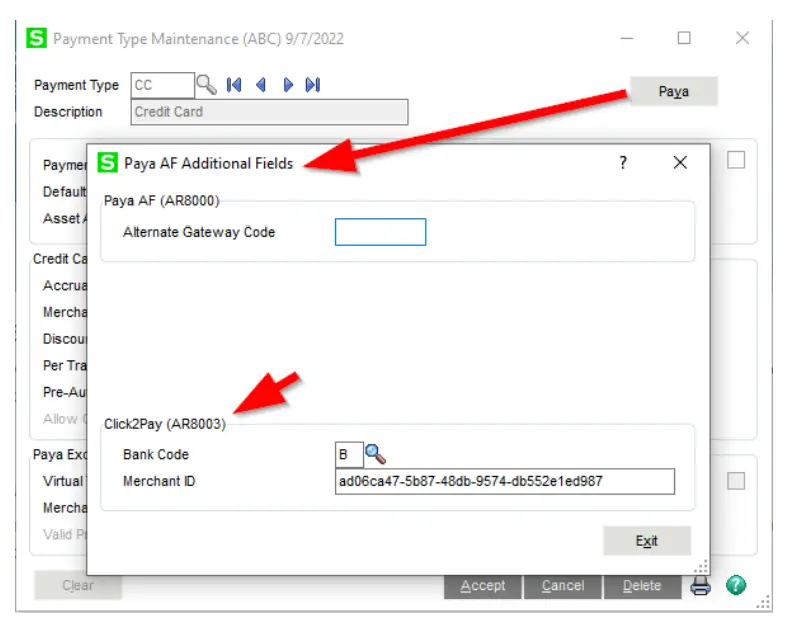Viewport: 792px width, 633px height.
Task: Focus the Alternate Gateway Code field
Action: pos(380,232)
